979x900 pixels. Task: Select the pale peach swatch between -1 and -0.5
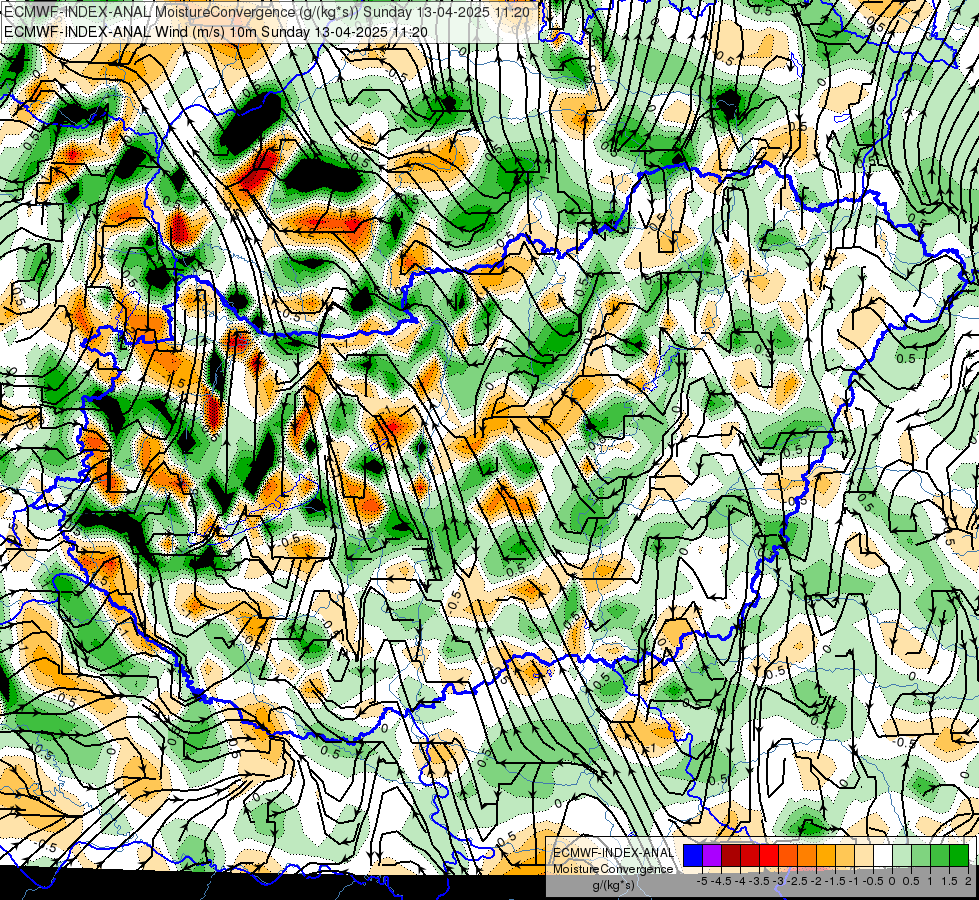point(864,855)
